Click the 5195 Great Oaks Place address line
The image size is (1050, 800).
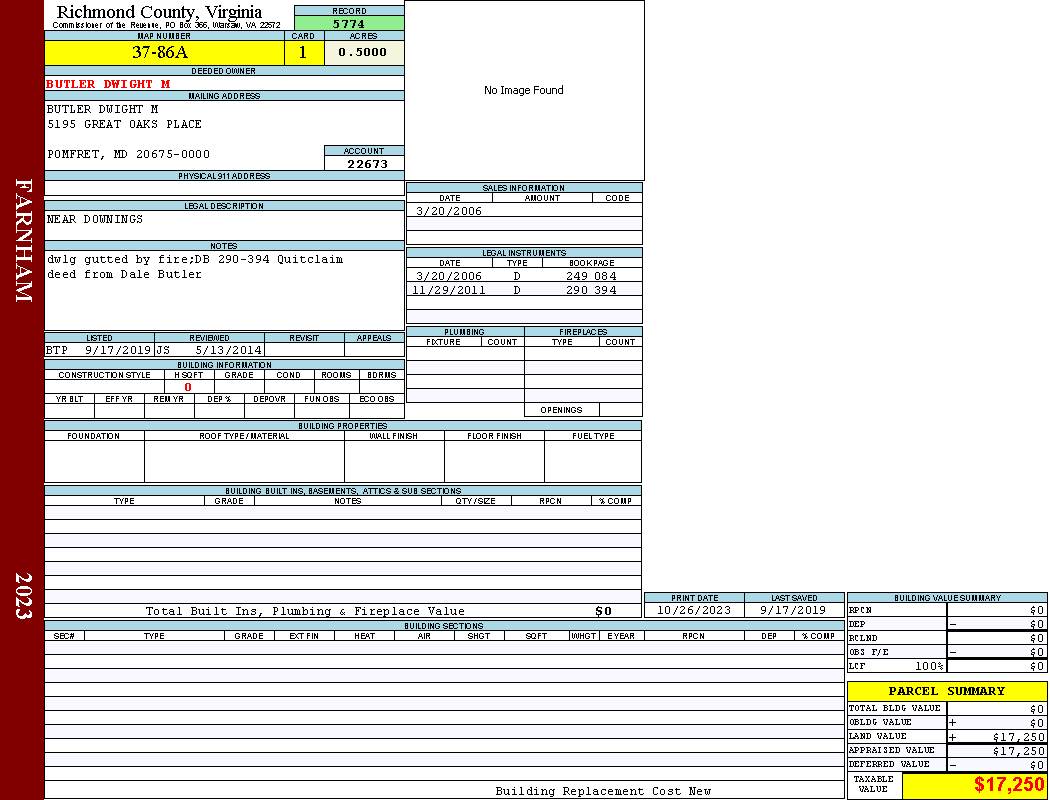[x=124, y=124]
